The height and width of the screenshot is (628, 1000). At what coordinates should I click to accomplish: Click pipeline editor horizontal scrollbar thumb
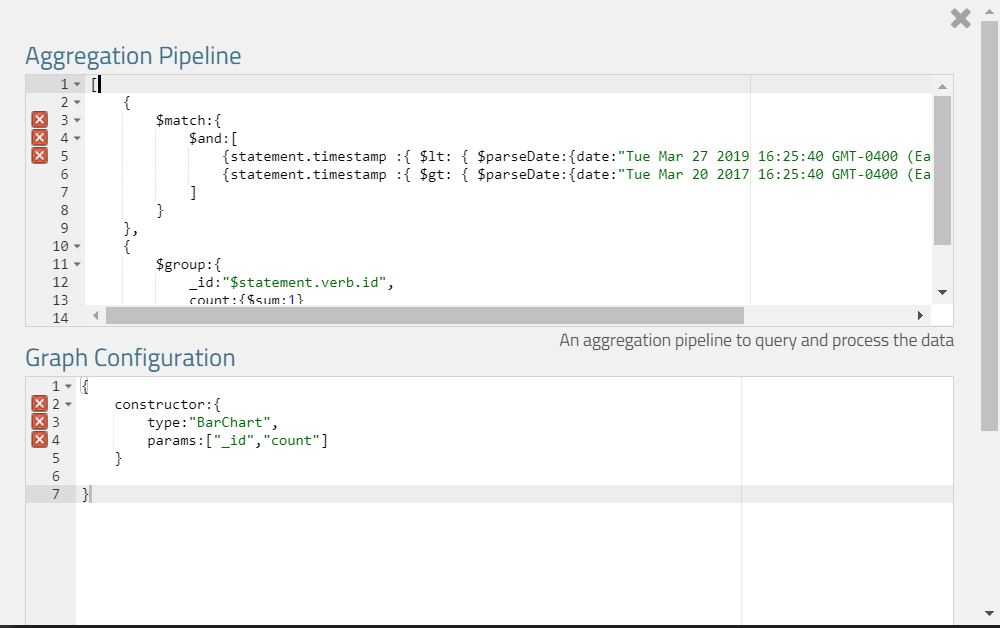[424, 316]
